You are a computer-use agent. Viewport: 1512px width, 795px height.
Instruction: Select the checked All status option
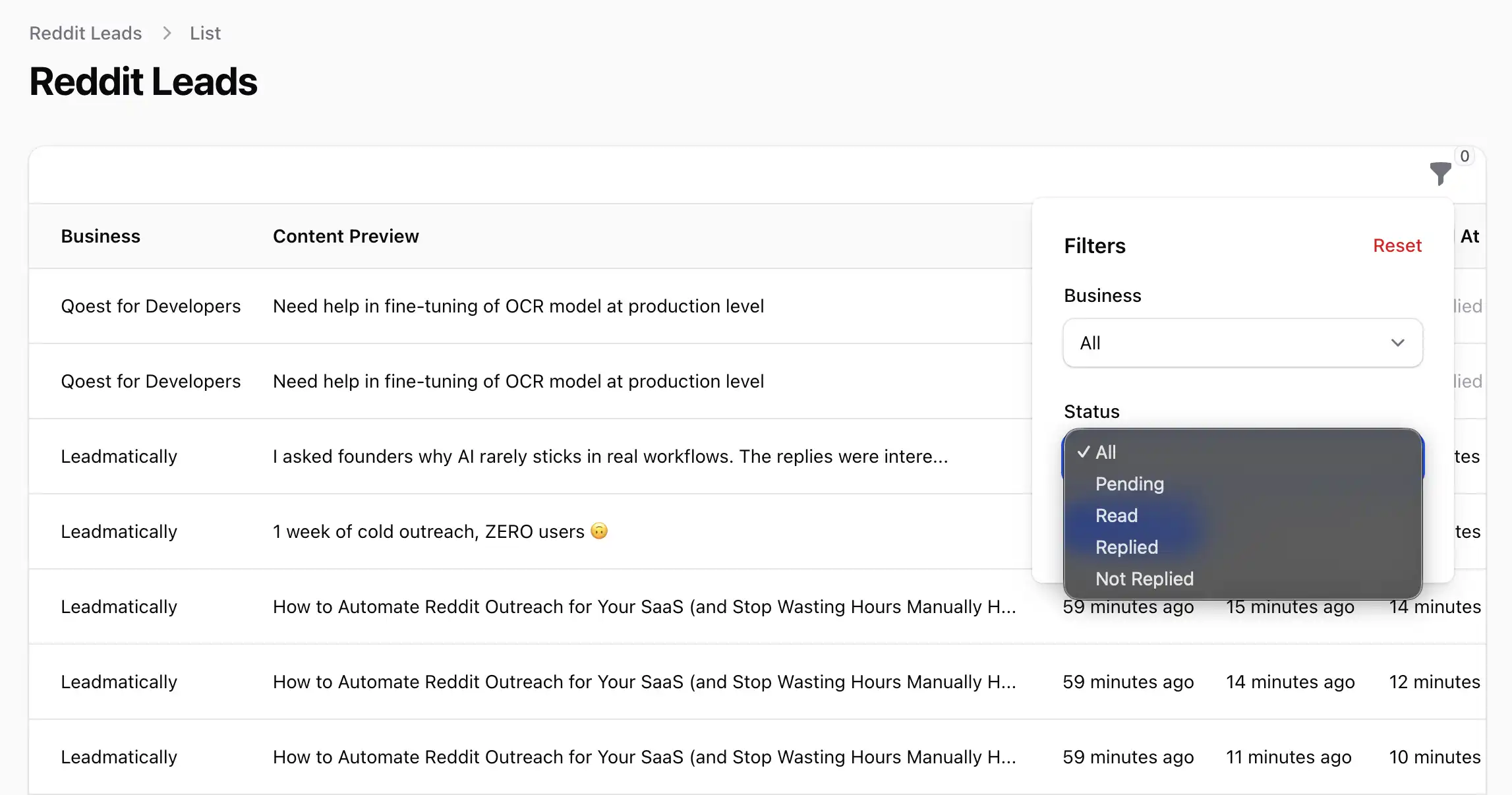tap(1106, 452)
